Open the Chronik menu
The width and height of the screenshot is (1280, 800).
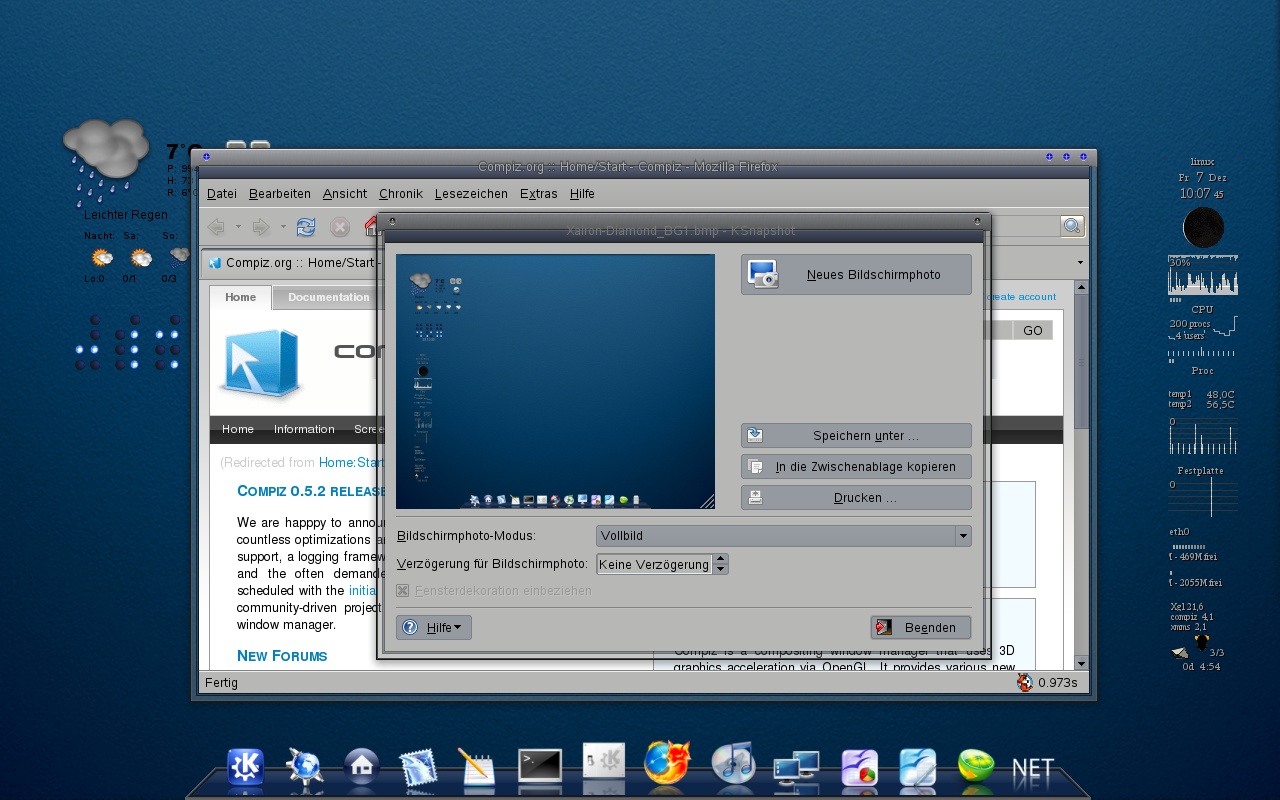[x=401, y=193]
